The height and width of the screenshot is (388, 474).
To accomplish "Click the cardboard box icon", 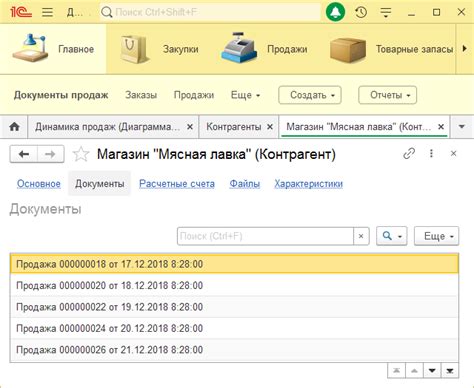I will 348,50.
